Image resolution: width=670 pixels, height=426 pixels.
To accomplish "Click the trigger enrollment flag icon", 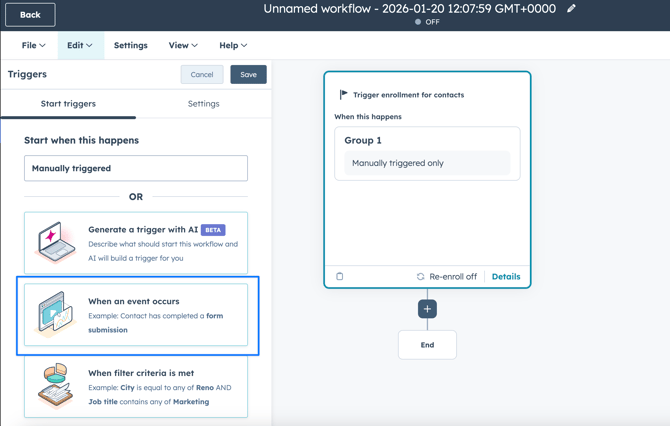I will pyautogui.click(x=344, y=95).
